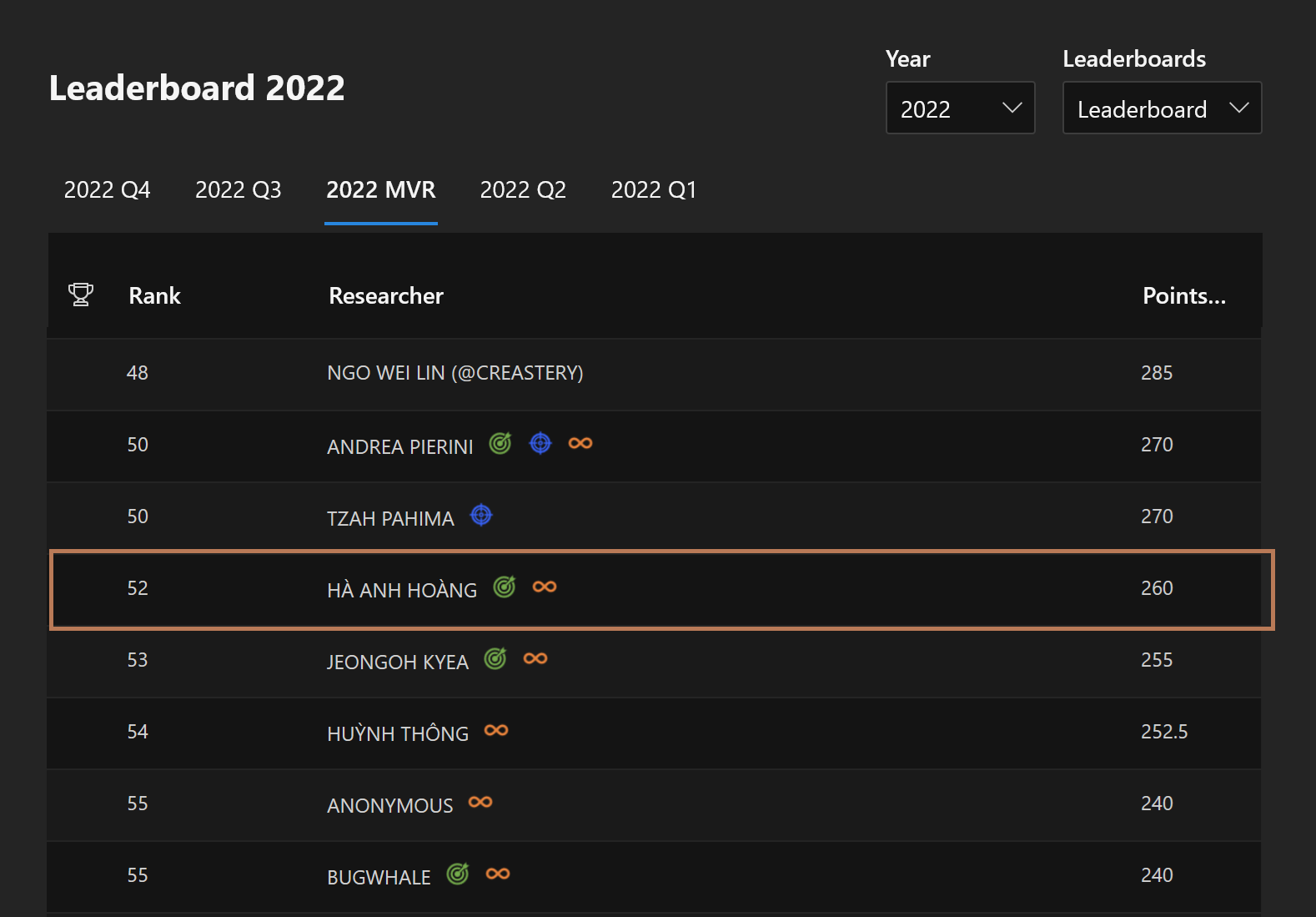The width and height of the screenshot is (1316, 917).
Task: Click infinity badge beside Anonymous researcher
Action: coord(480,803)
